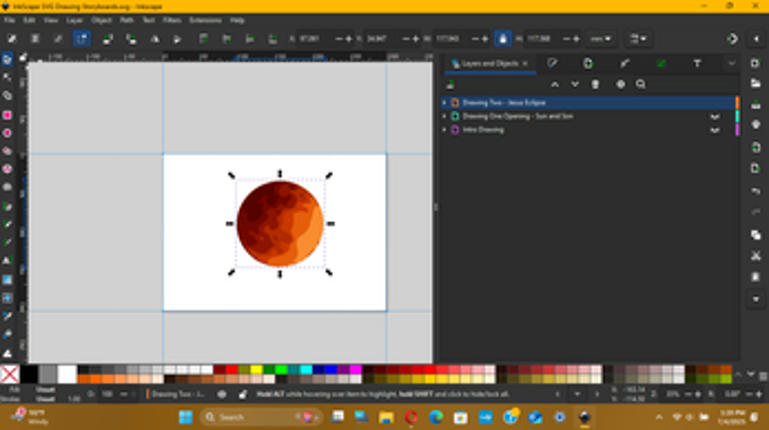The width and height of the screenshot is (769, 430).
Task: Move layer down with down arrow
Action: point(574,84)
